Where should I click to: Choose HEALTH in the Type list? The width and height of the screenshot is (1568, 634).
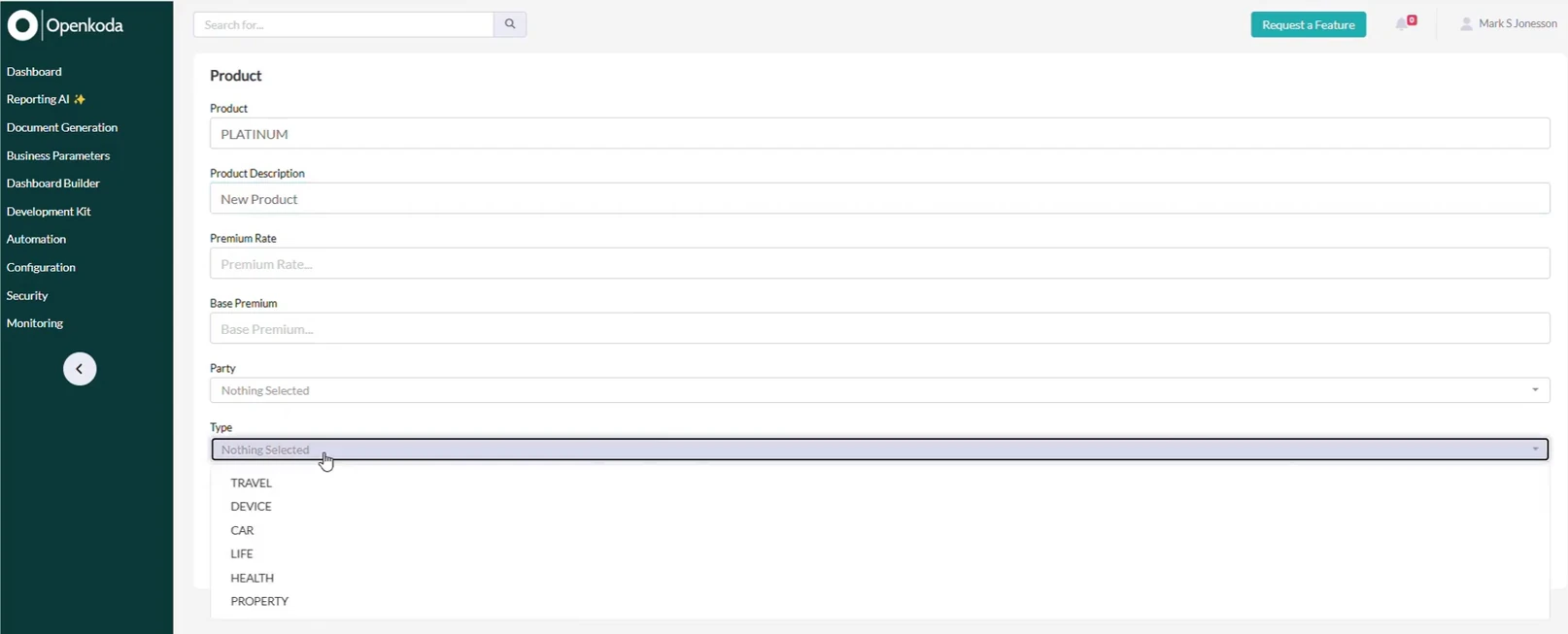252,578
